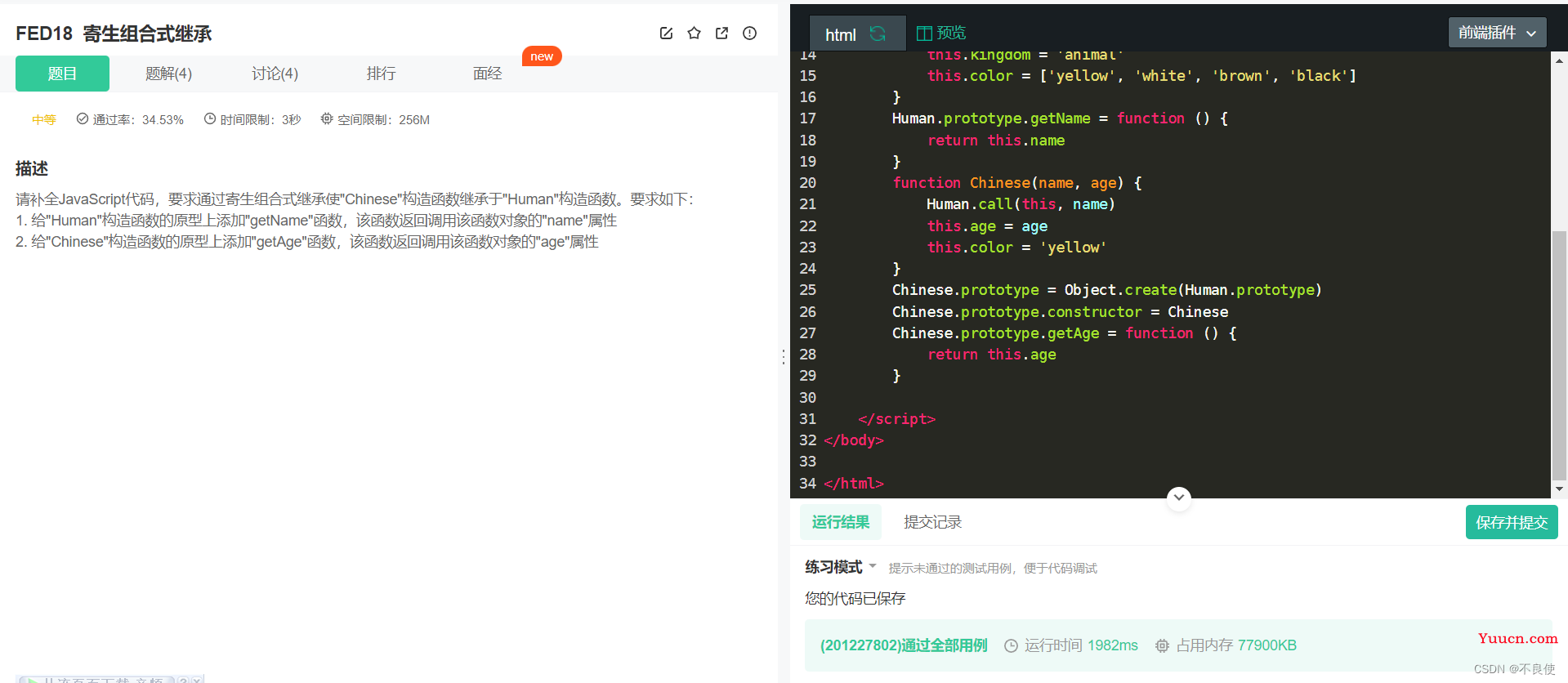Image resolution: width=1568 pixels, height=683 pixels.
Task: Click the 通过全部用例 result text
Action: 904,645
